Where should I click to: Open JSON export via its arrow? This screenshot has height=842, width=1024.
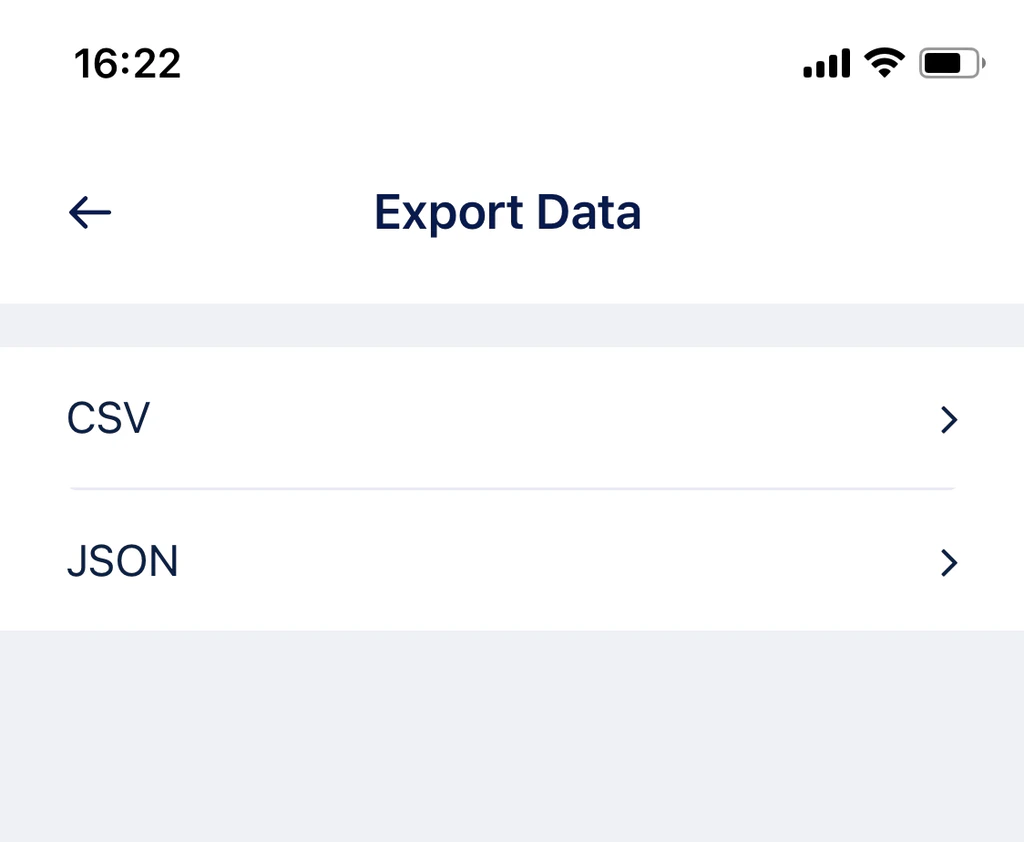tap(947, 563)
